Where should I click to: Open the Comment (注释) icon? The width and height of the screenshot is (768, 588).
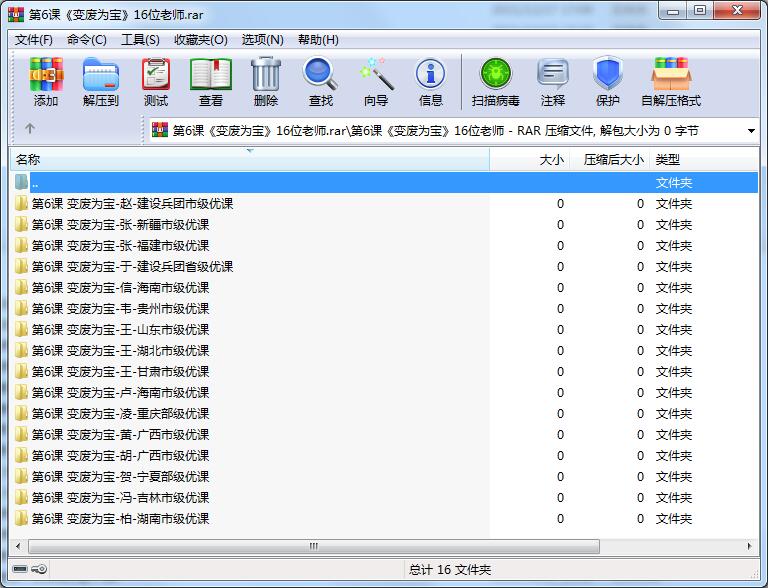553,74
